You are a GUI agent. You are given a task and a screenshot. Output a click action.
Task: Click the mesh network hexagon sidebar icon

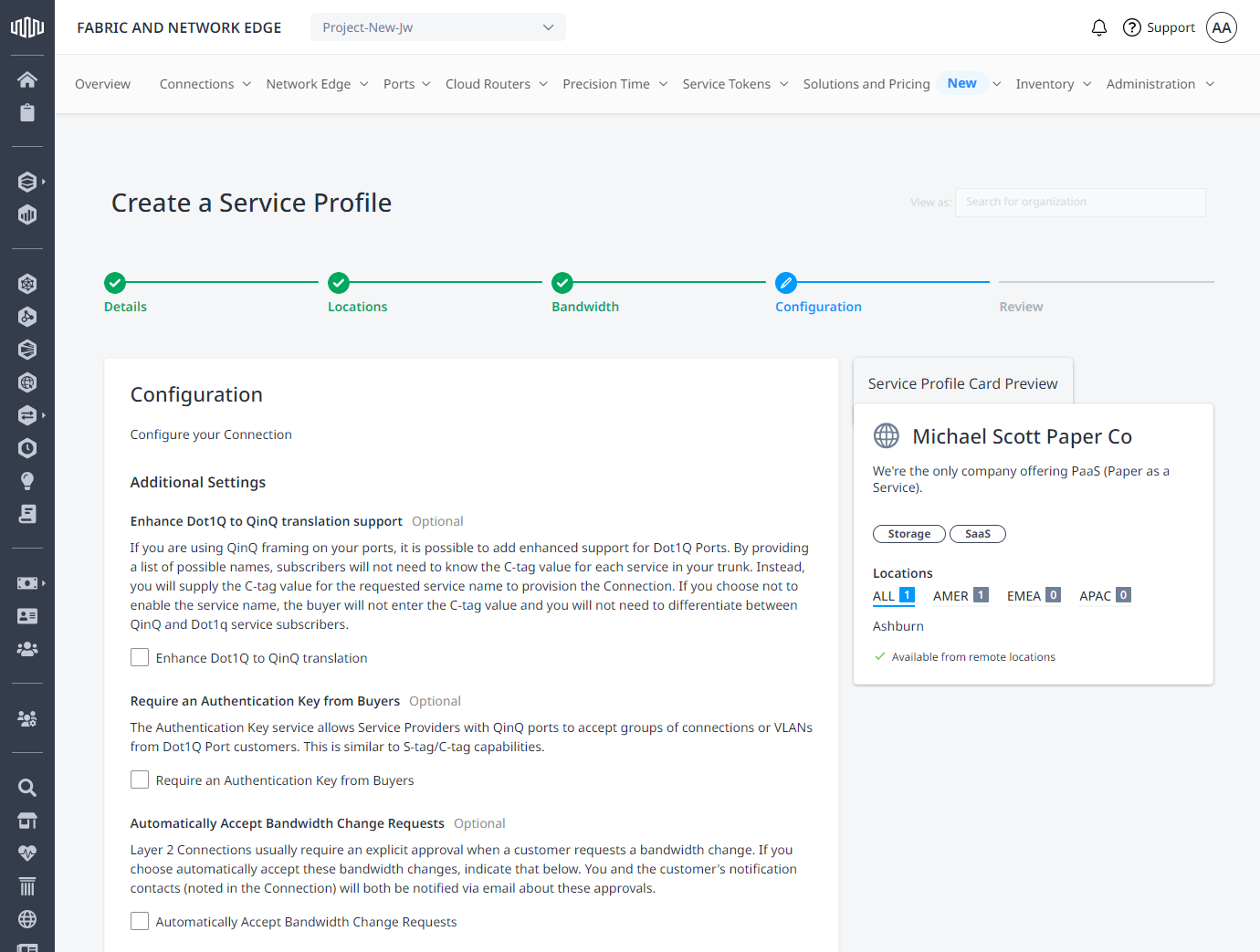(27, 284)
